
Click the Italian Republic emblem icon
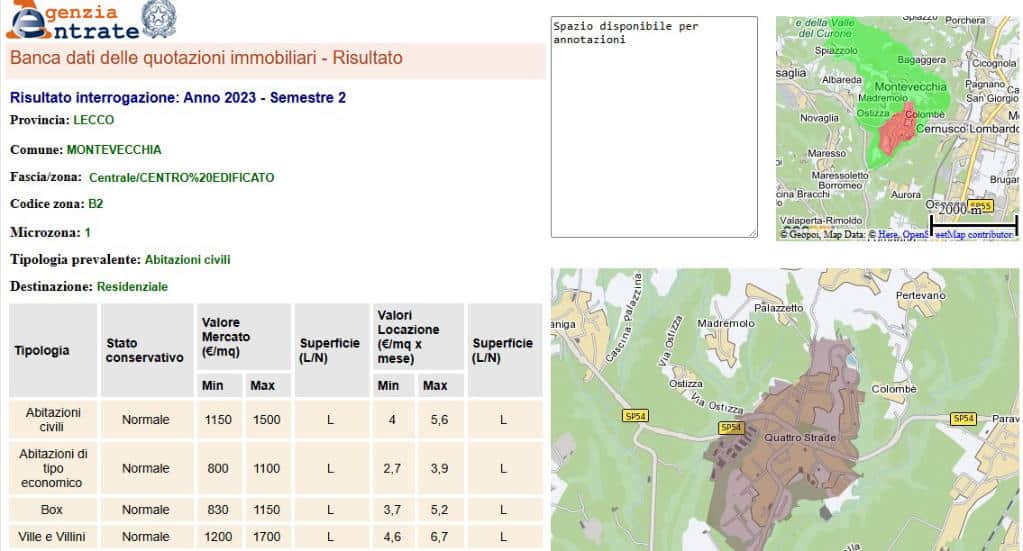tap(157, 19)
